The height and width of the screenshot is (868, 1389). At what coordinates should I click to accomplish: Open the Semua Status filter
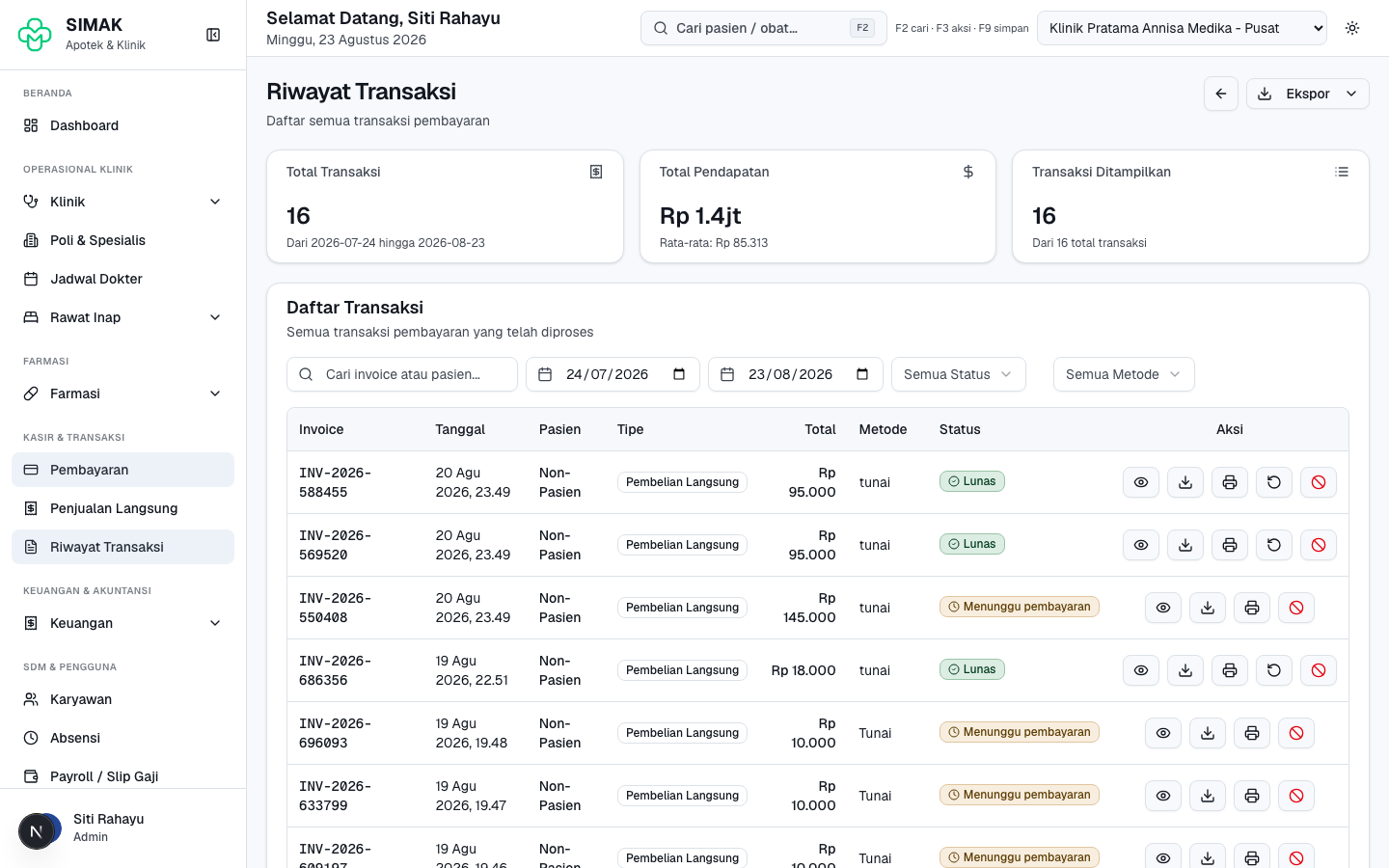(x=958, y=374)
